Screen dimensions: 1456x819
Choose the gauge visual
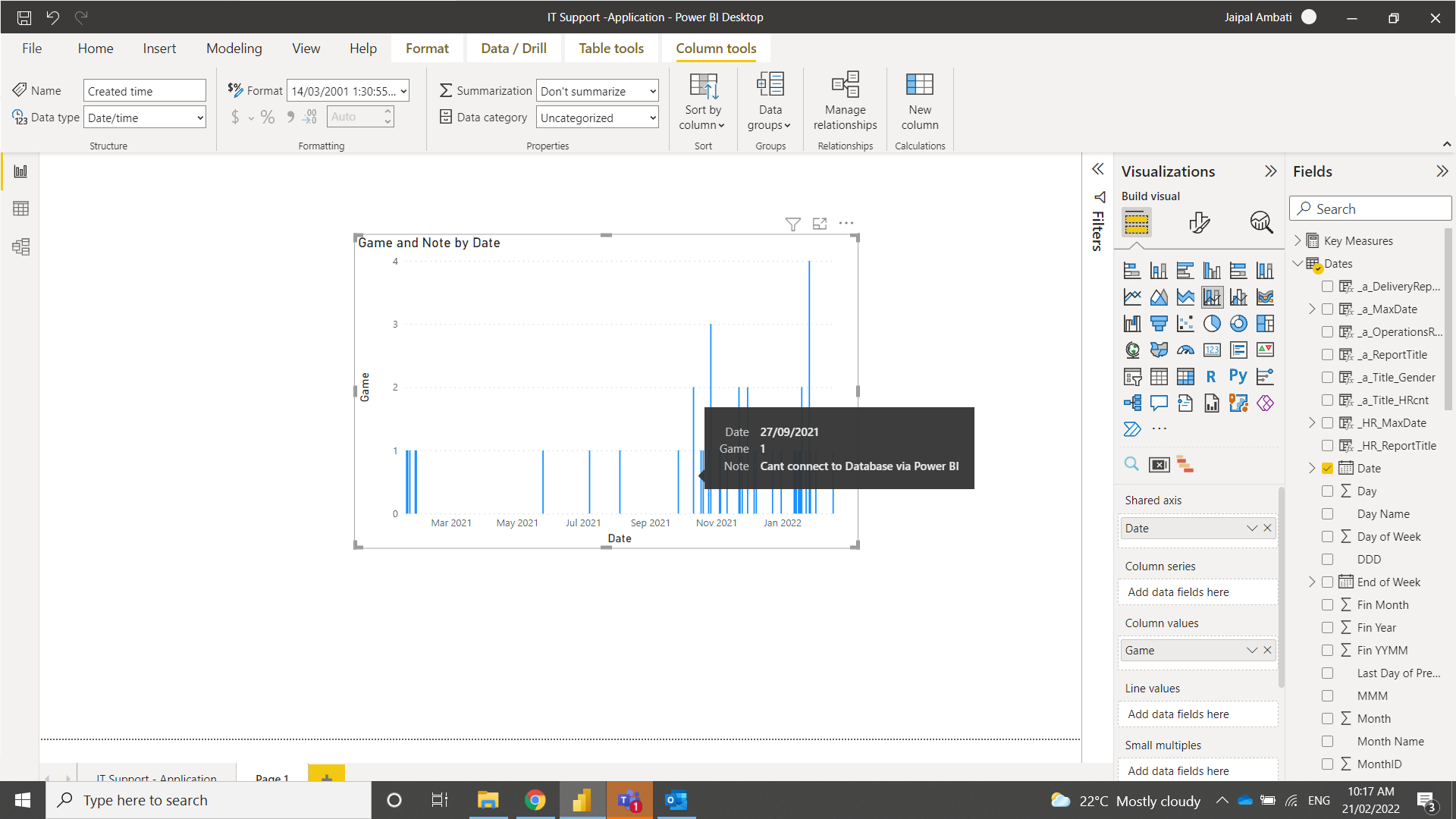click(x=1185, y=350)
